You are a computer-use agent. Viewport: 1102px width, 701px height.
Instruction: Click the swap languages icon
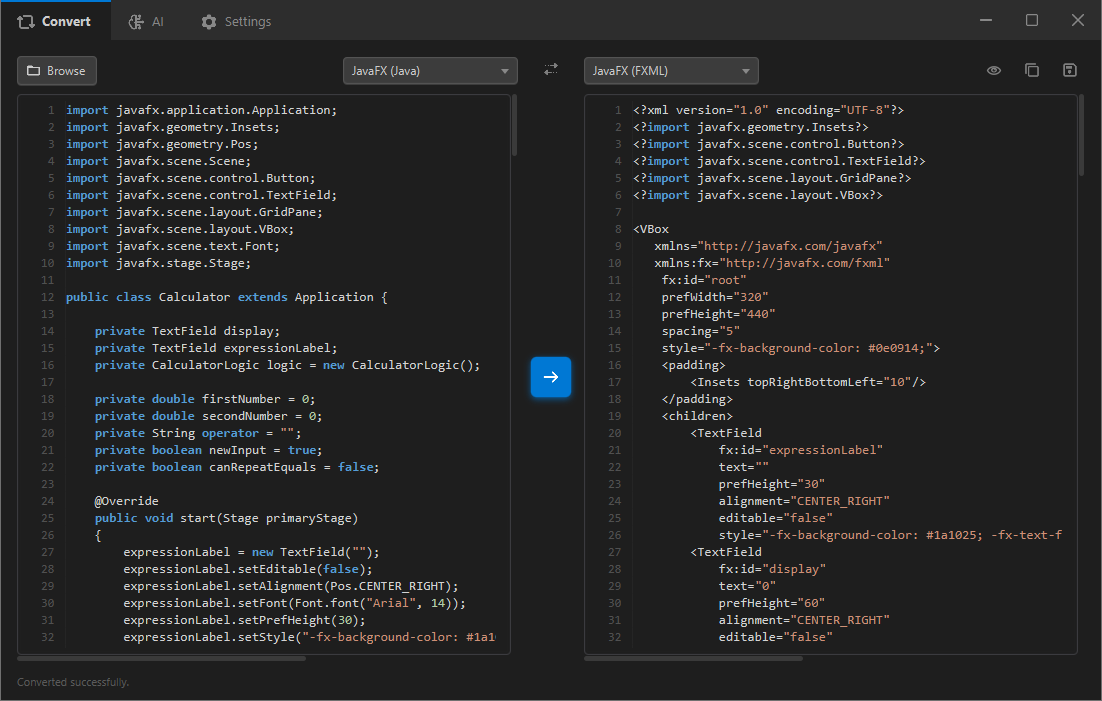click(551, 70)
